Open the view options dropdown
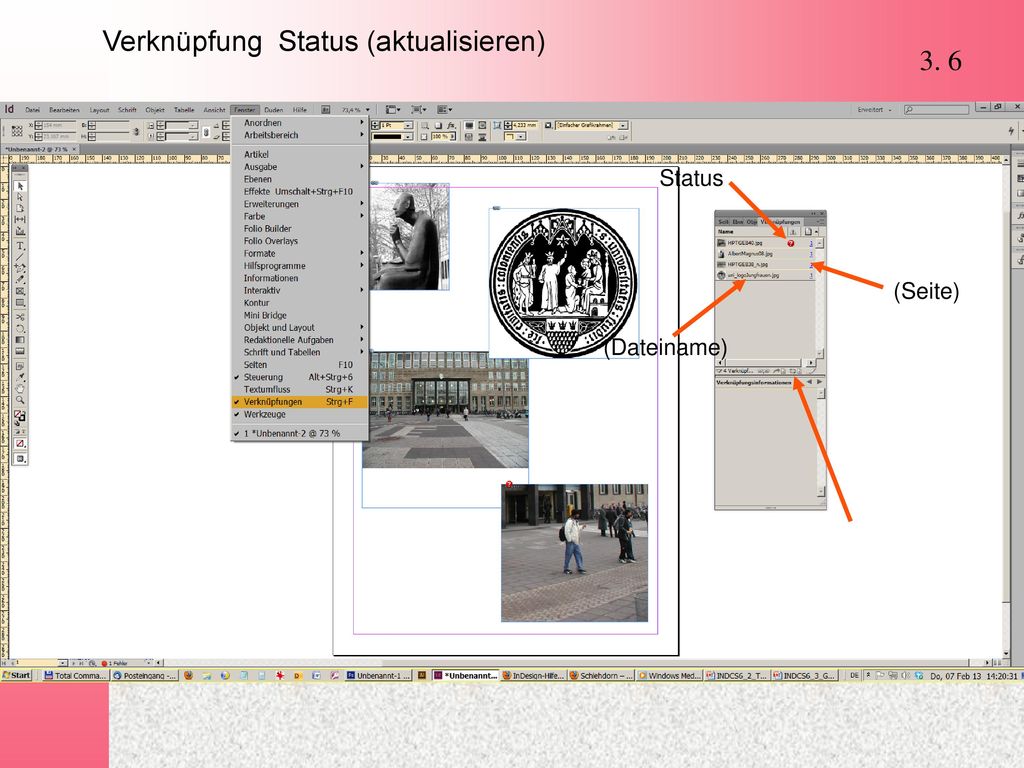The image size is (1024, 768). [x=393, y=110]
